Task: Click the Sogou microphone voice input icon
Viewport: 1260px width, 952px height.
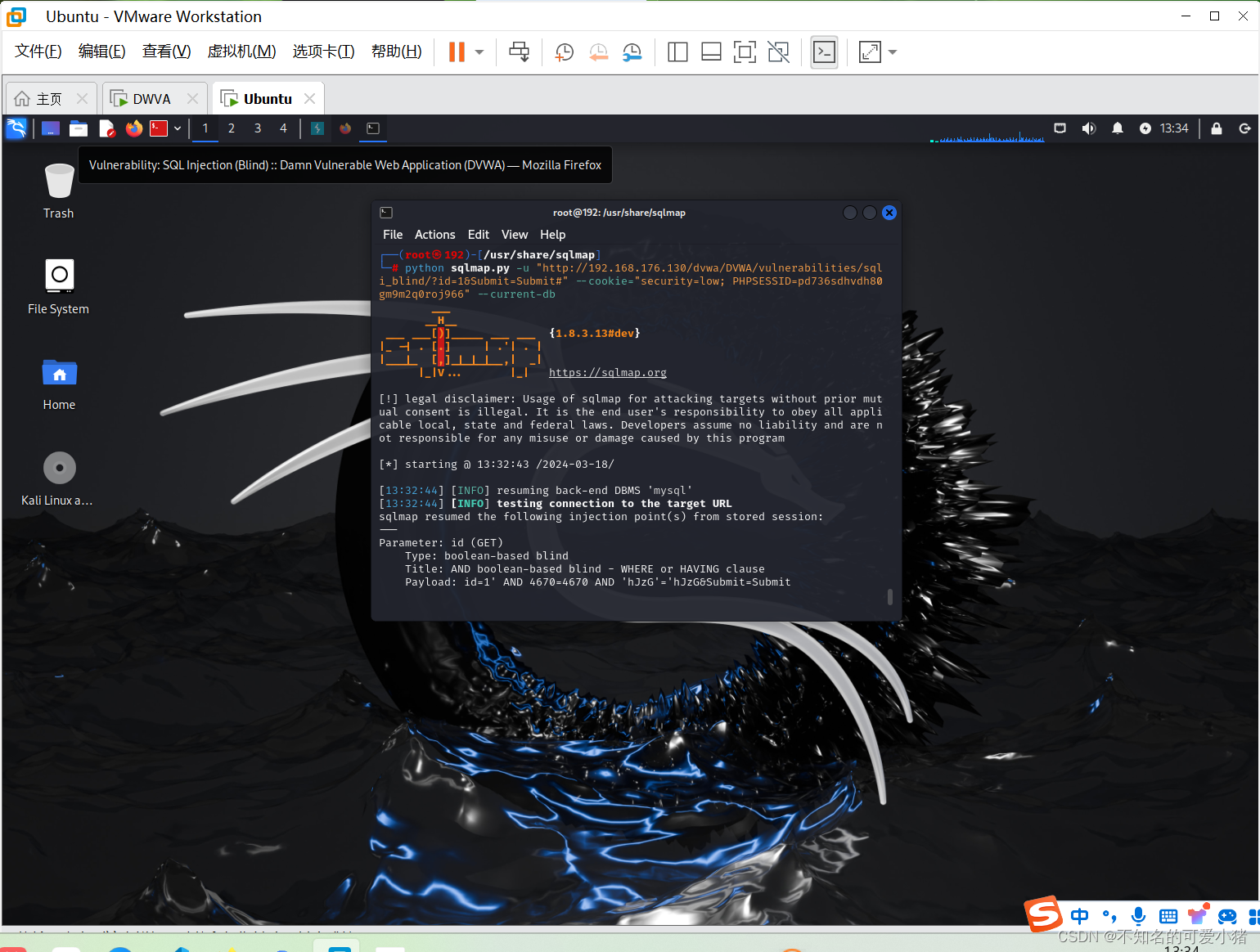Action: [x=1138, y=916]
